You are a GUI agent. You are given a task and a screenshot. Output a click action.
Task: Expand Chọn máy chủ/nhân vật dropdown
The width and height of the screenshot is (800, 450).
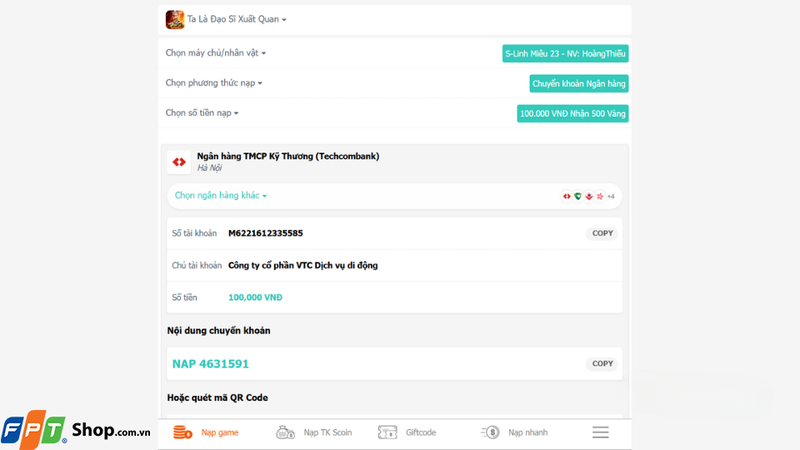[215, 53]
